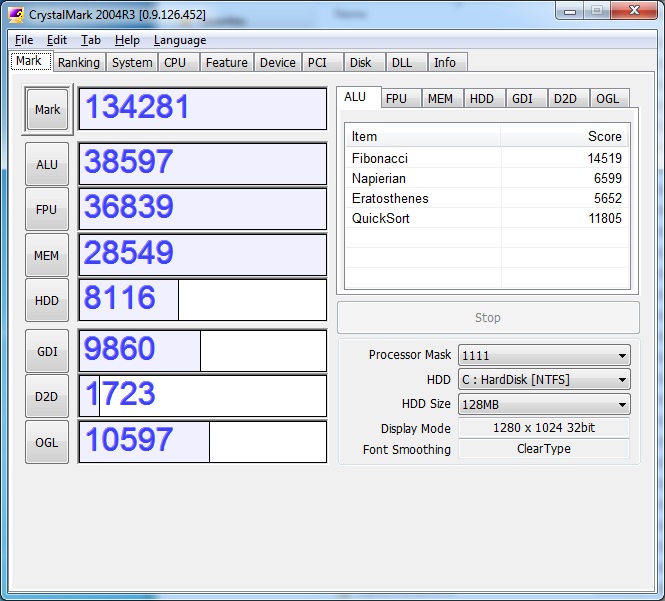
Task: Run the OGL benchmark button
Action: click(x=47, y=442)
